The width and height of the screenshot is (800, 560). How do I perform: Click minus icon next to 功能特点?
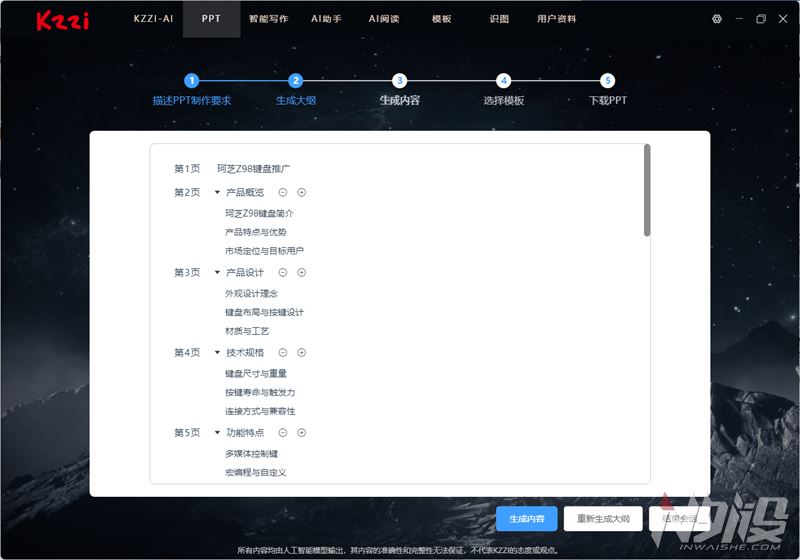click(283, 432)
